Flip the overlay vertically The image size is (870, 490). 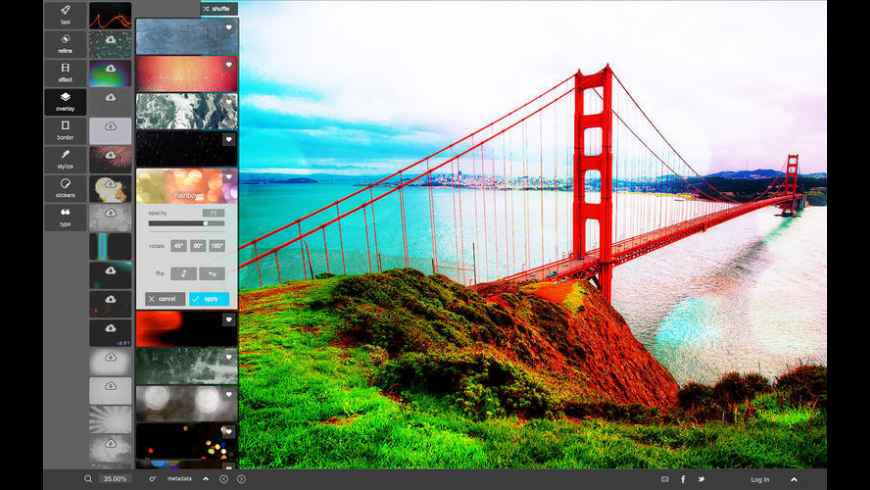184,274
